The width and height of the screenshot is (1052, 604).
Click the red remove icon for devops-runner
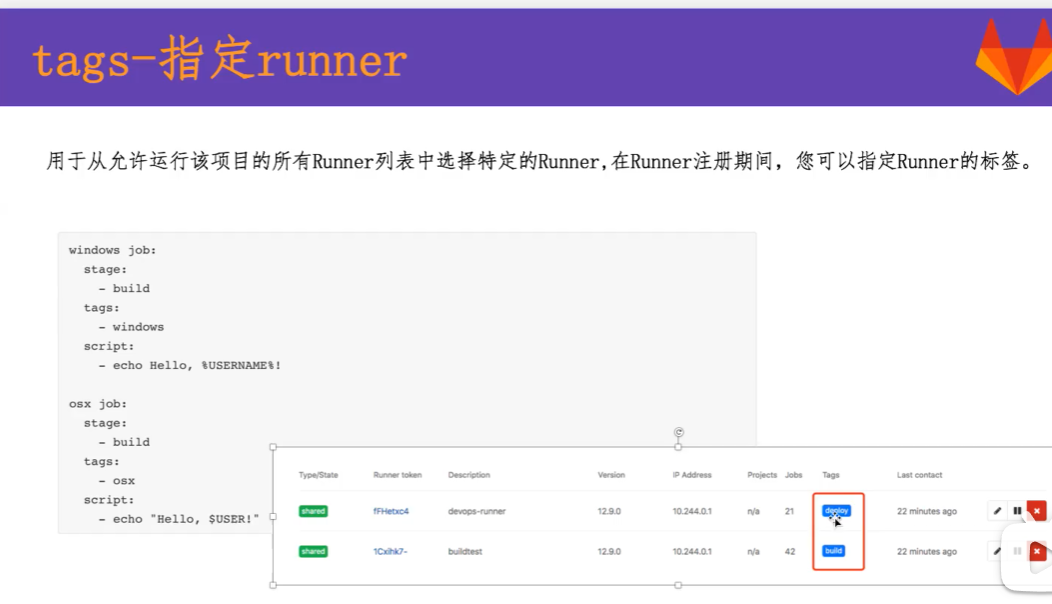tap(1037, 510)
